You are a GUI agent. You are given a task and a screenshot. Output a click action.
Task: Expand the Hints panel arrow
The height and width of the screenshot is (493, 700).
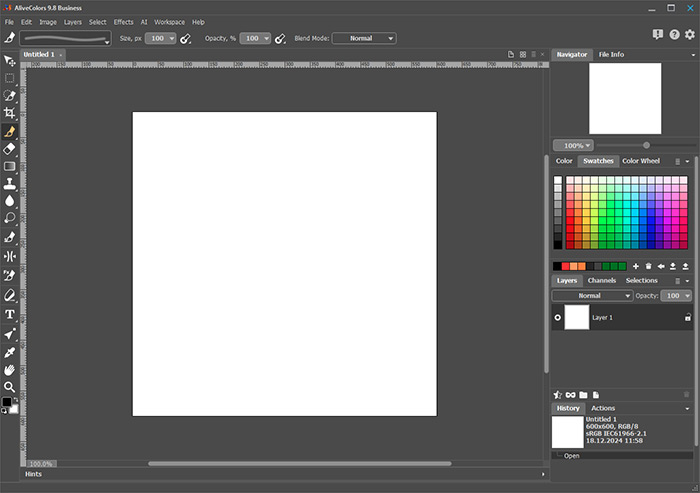point(543,474)
